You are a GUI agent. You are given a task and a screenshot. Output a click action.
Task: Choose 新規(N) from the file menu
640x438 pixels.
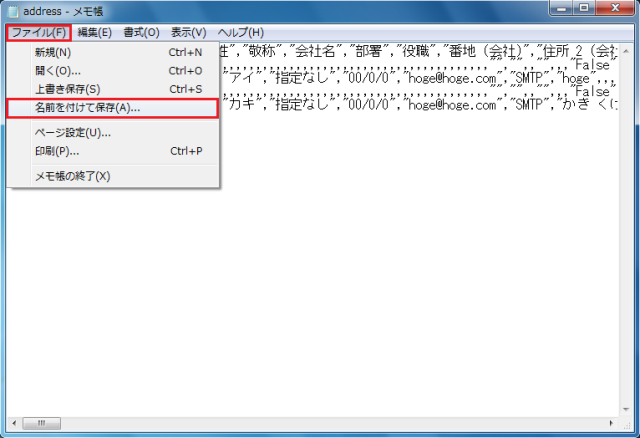pos(113,52)
